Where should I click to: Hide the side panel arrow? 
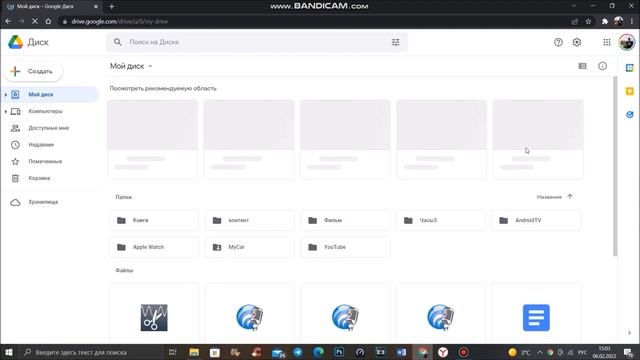pos(629,333)
